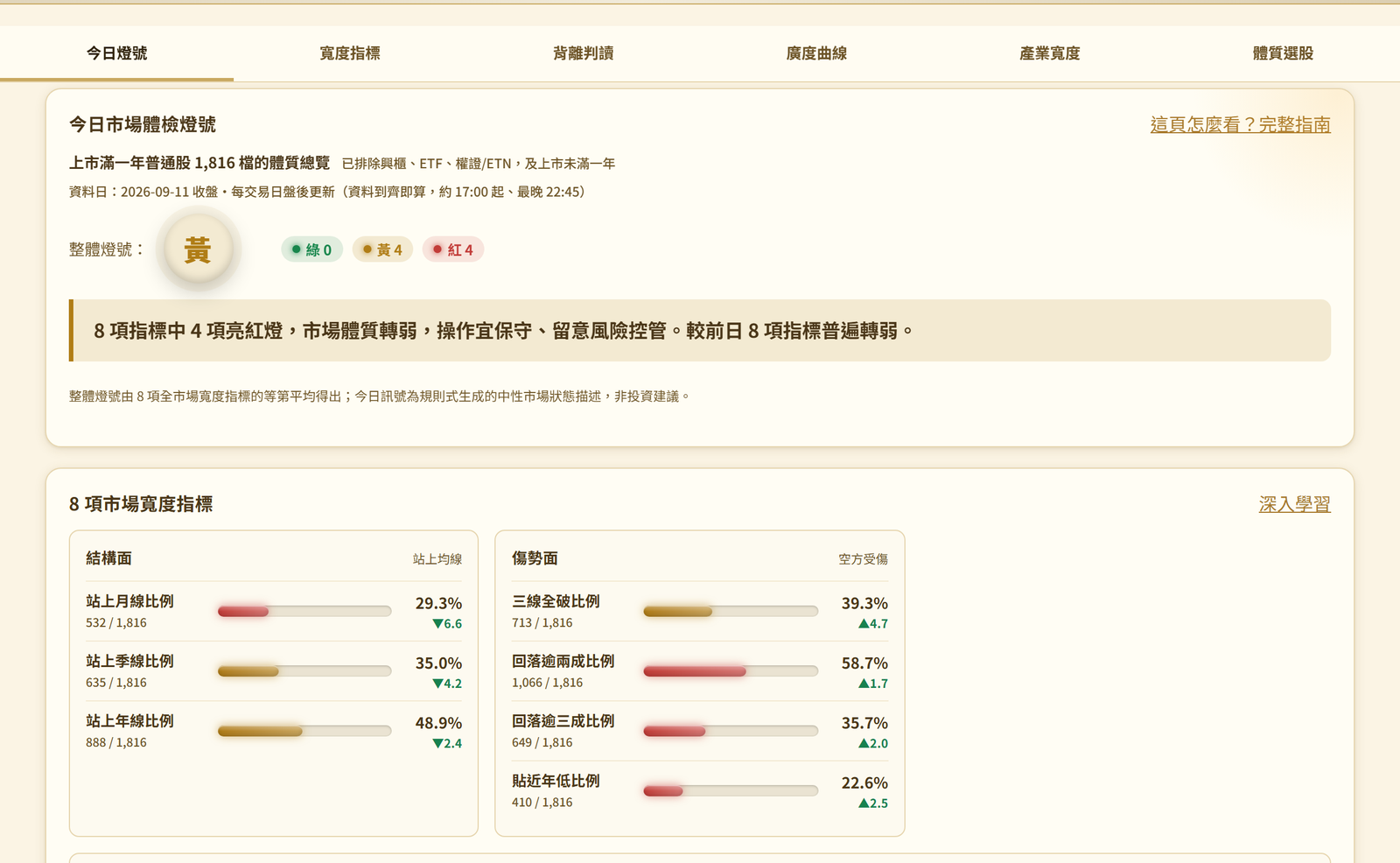Click the 今日市場體檢燈號 heading
The width and height of the screenshot is (1400, 863).
tap(143, 124)
